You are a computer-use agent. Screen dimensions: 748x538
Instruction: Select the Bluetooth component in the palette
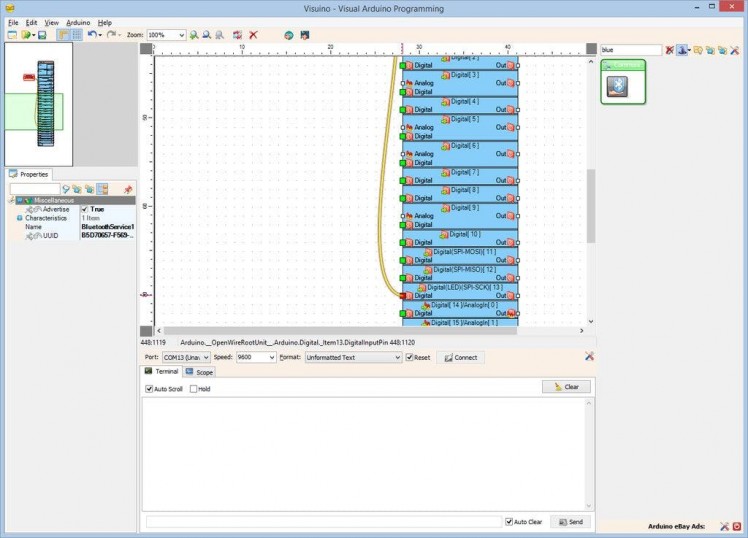(x=619, y=87)
